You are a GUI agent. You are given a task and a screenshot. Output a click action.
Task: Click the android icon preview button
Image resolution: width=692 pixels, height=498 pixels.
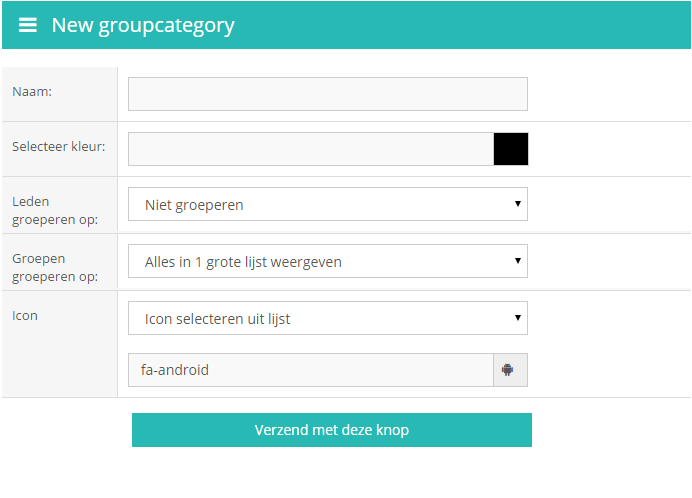(510, 370)
